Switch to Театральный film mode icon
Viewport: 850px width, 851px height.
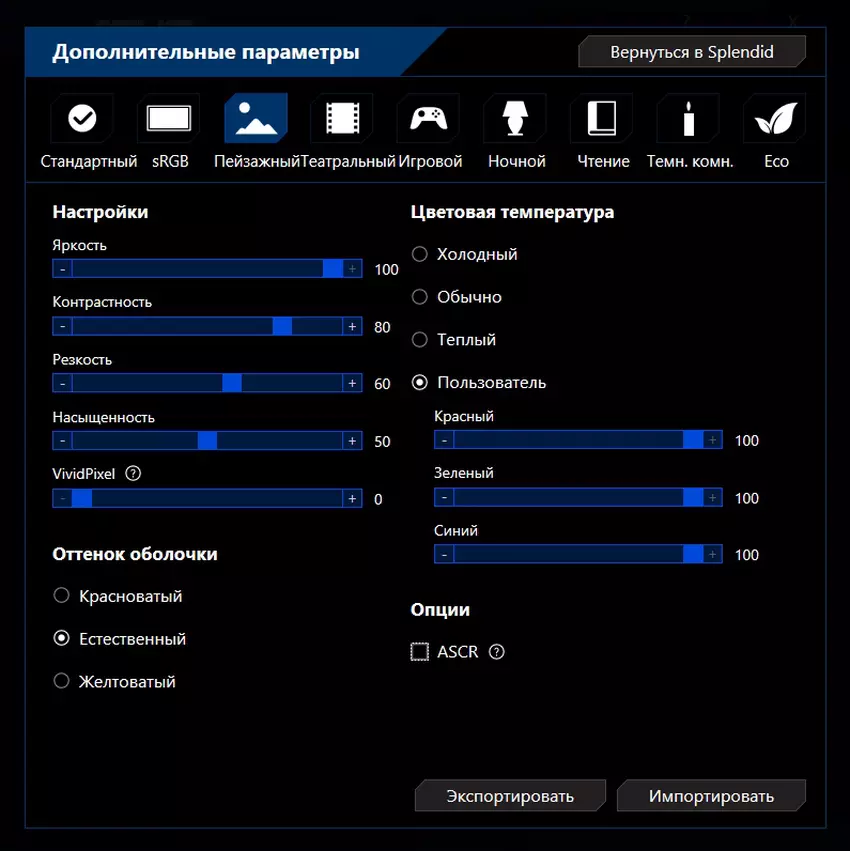click(341, 119)
